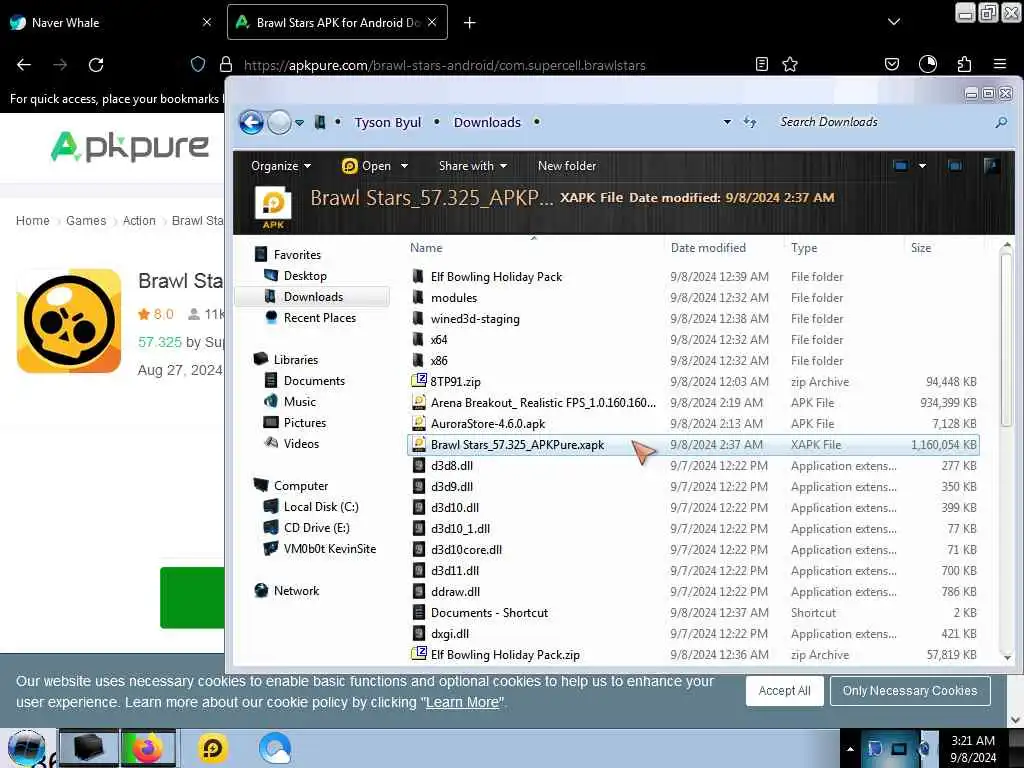Select the modules folder
Image resolution: width=1024 pixels, height=768 pixels.
pyautogui.click(x=453, y=297)
